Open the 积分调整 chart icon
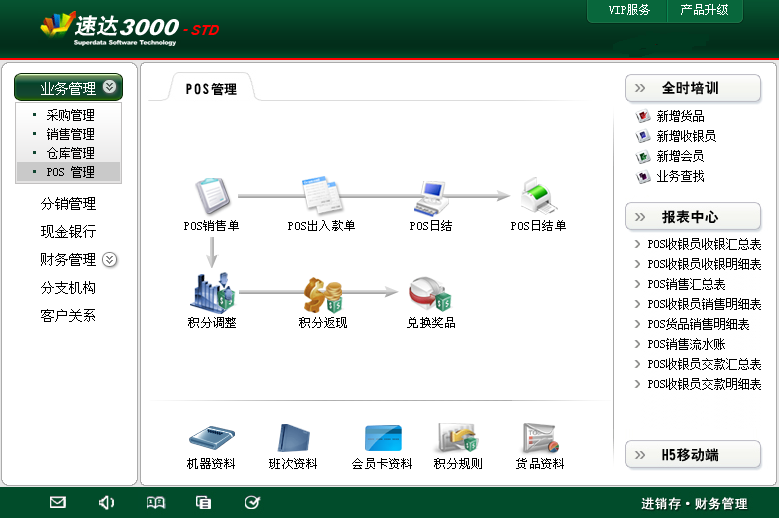779x518 pixels. click(213, 292)
